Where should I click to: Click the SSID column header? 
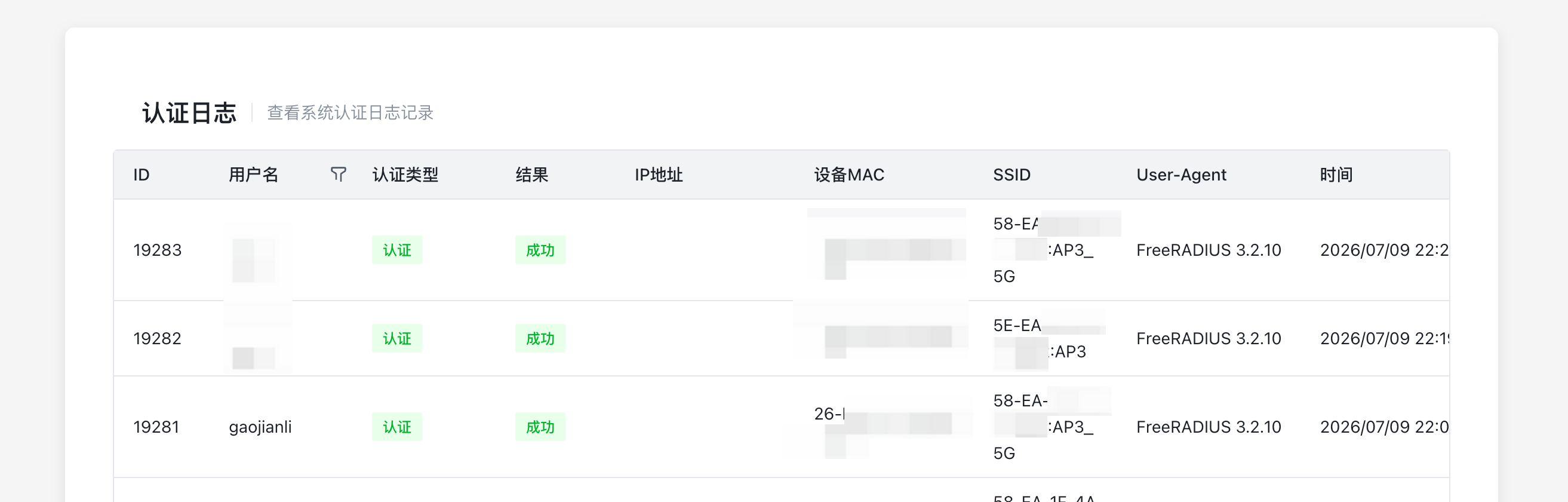(x=1011, y=175)
